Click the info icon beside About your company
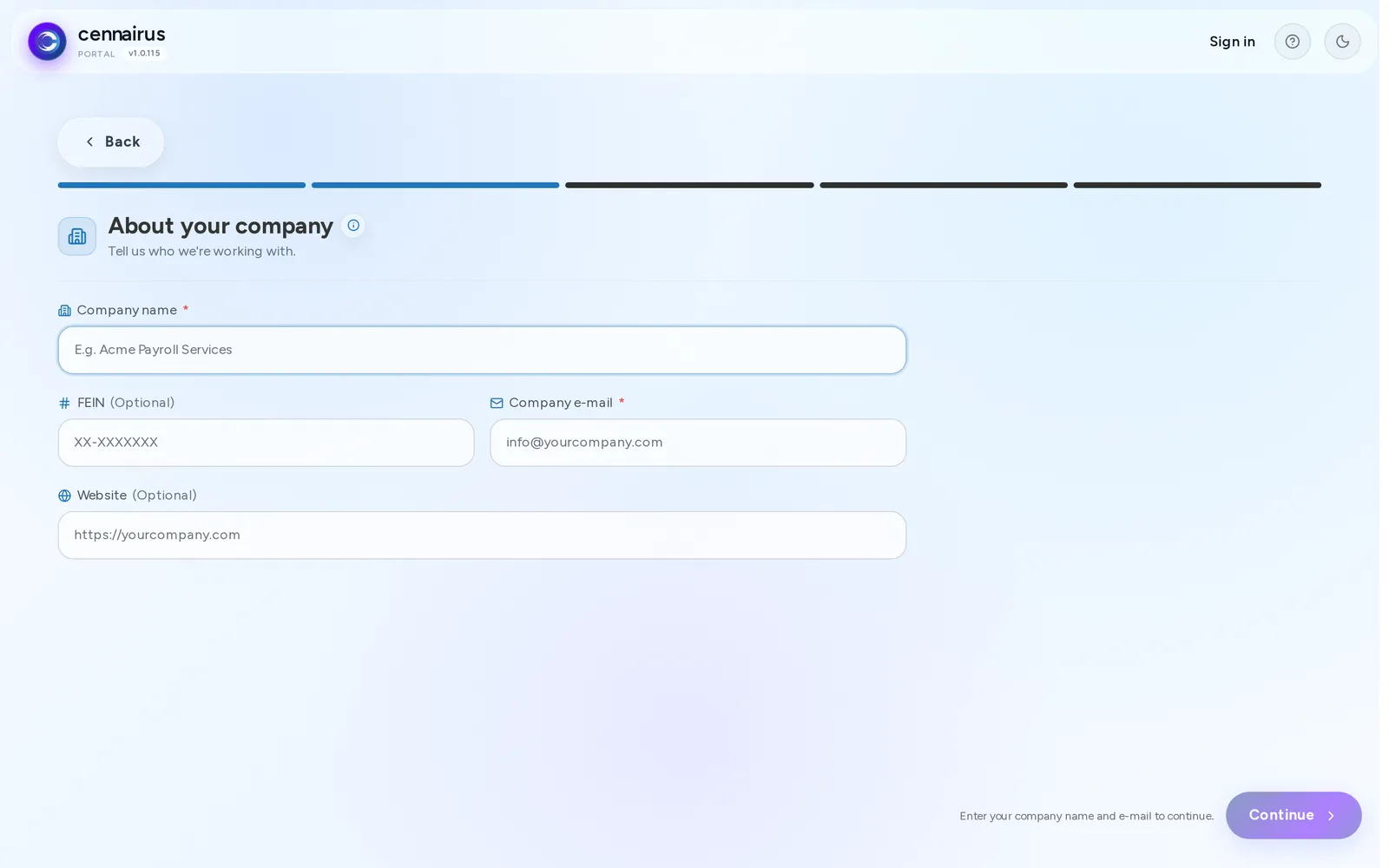This screenshot has height=868, width=1389. [x=353, y=226]
